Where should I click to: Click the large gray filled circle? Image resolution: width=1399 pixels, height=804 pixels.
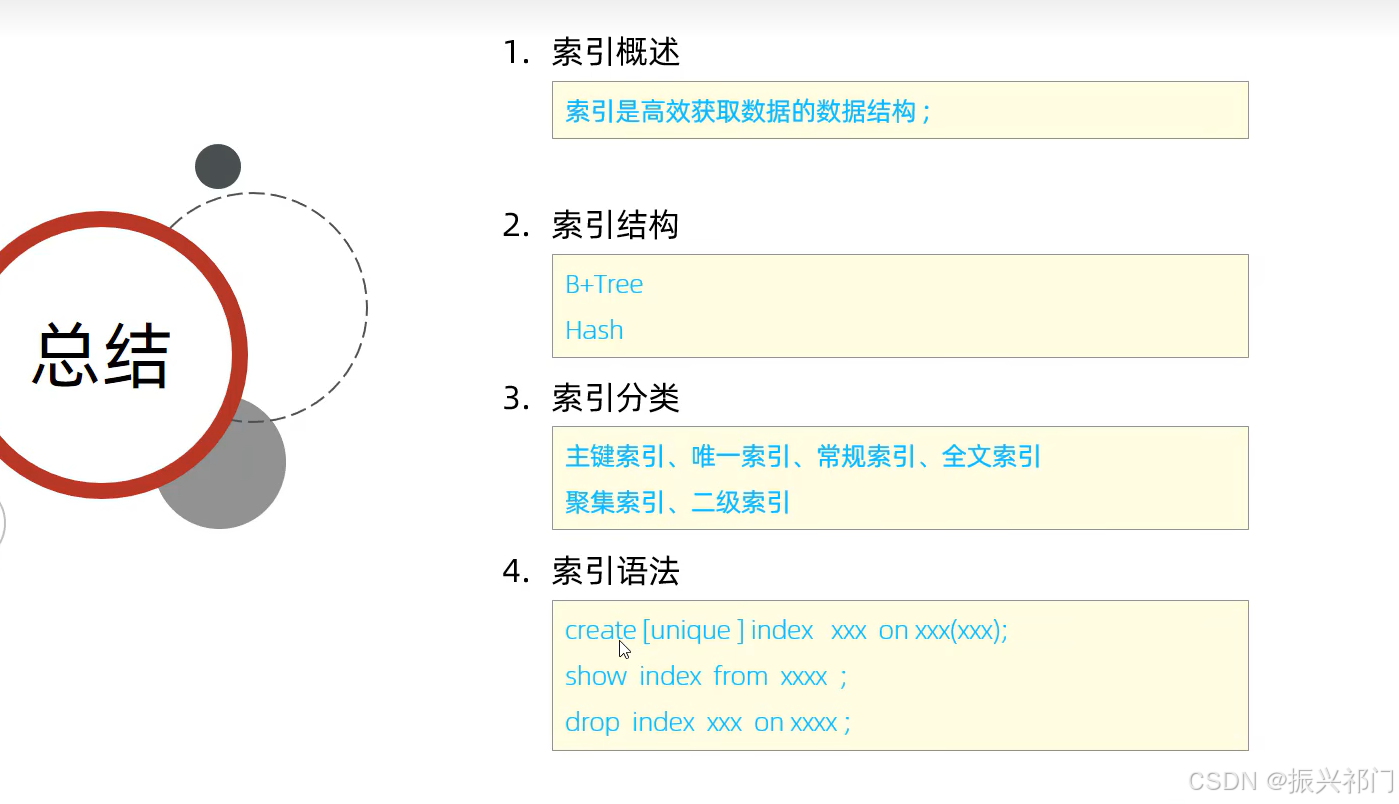pos(221,463)
